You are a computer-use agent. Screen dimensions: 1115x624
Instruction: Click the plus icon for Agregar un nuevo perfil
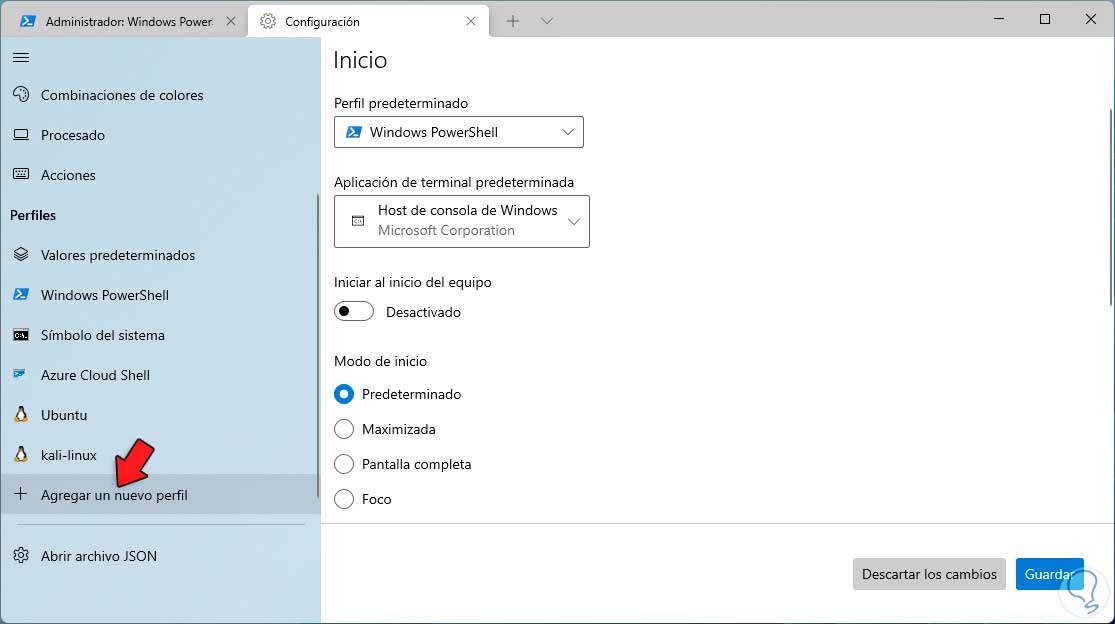21,494
